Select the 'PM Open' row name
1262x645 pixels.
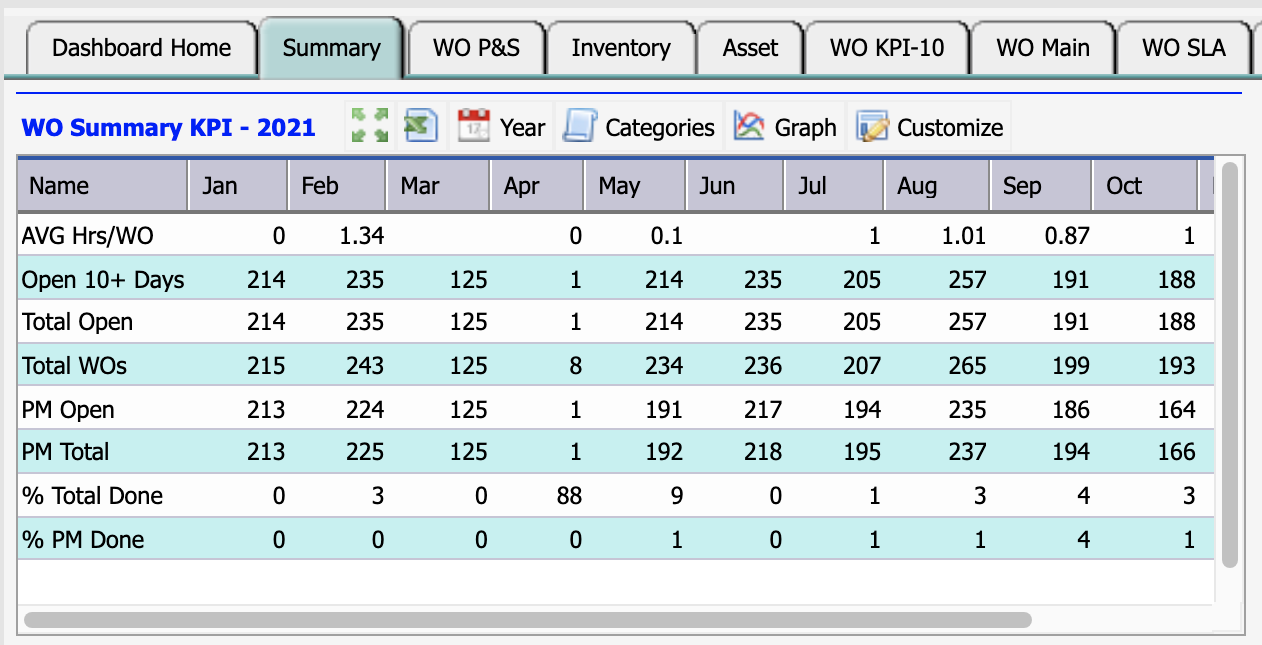(68, 410)
